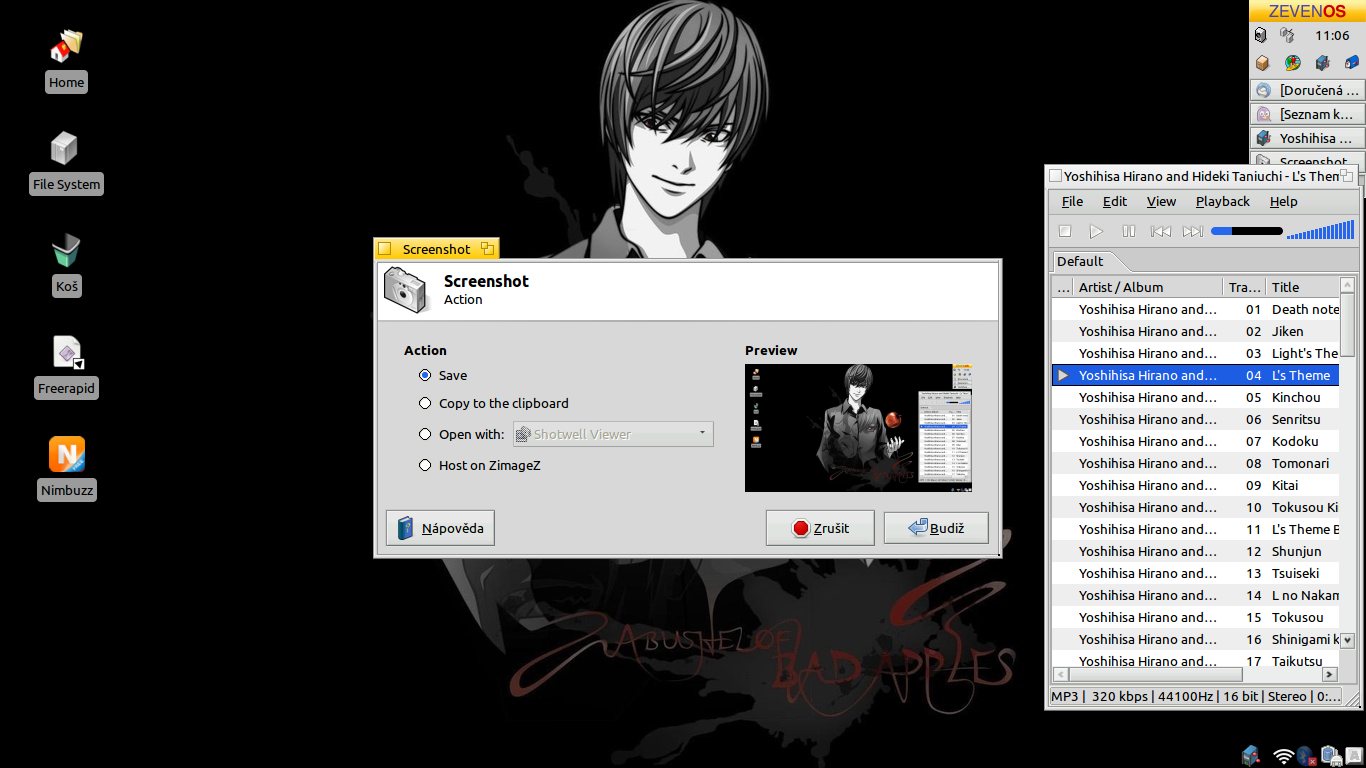Click the playlist vertical scrollbar down arrow
The image size is (1366, 768).
pos(1347,640)
